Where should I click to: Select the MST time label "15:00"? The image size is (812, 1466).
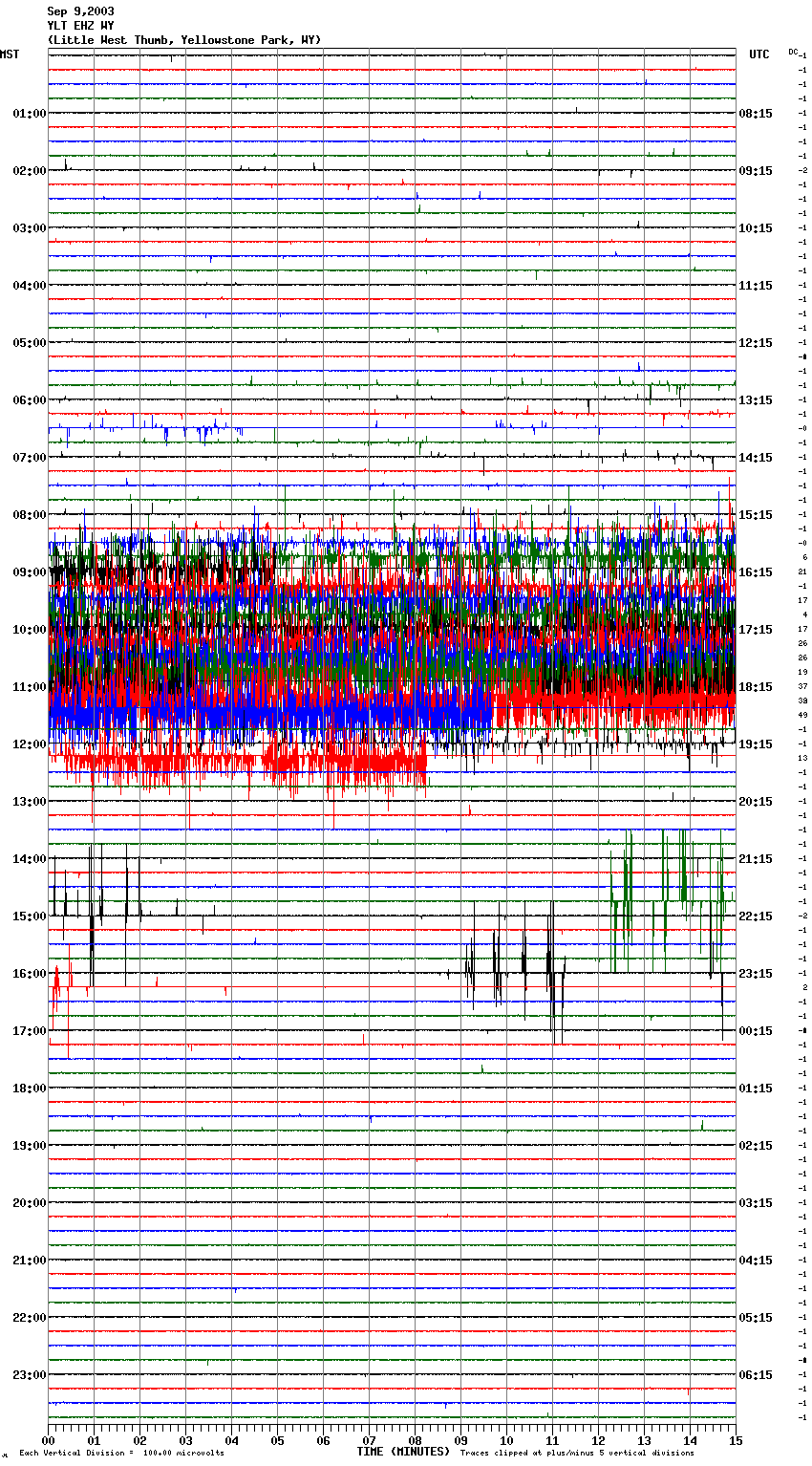pos(30,916)
